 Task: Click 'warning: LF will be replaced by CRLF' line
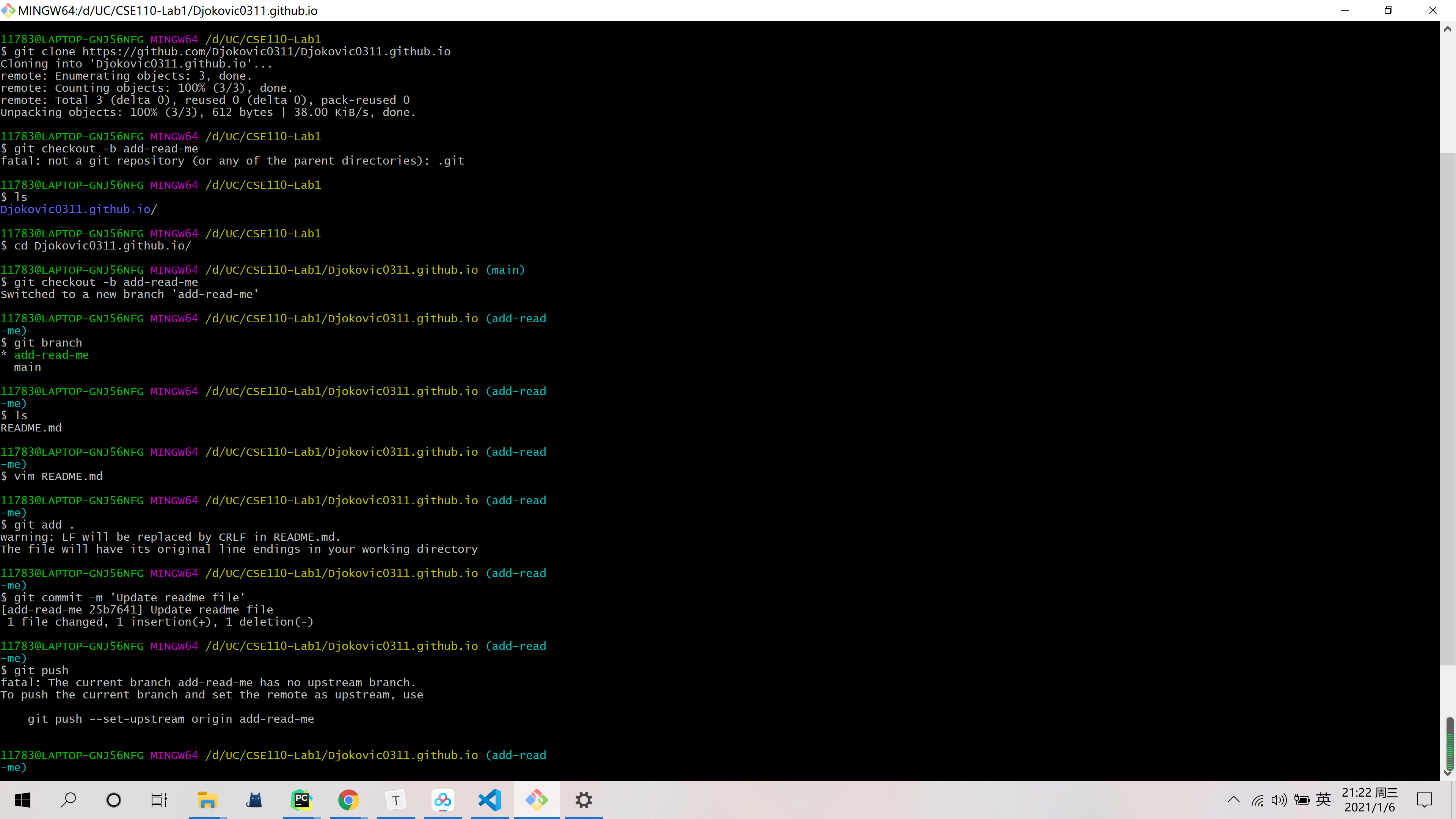171,537
